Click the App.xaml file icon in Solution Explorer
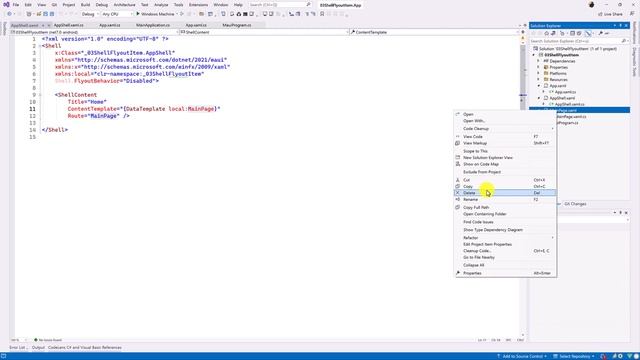This screenshot has width=640, height=360. (546, 86)
